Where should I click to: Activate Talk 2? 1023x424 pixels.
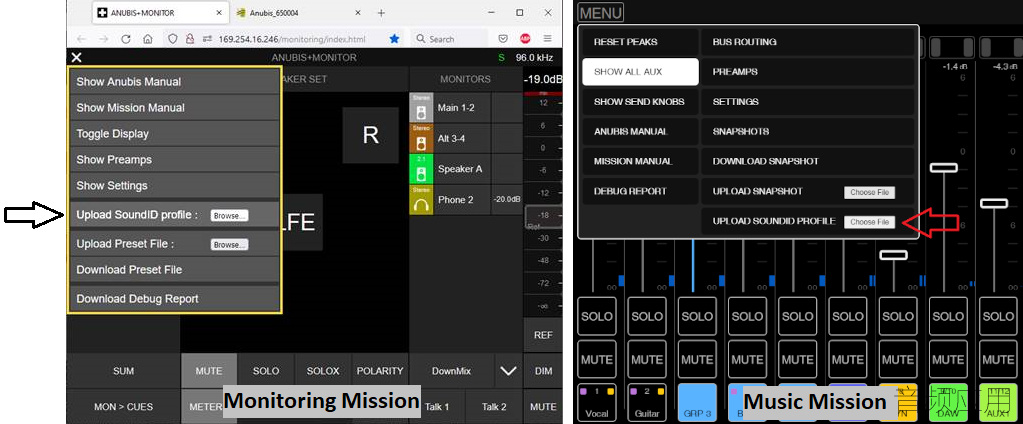pyautogui.click(x=494, y=406)
